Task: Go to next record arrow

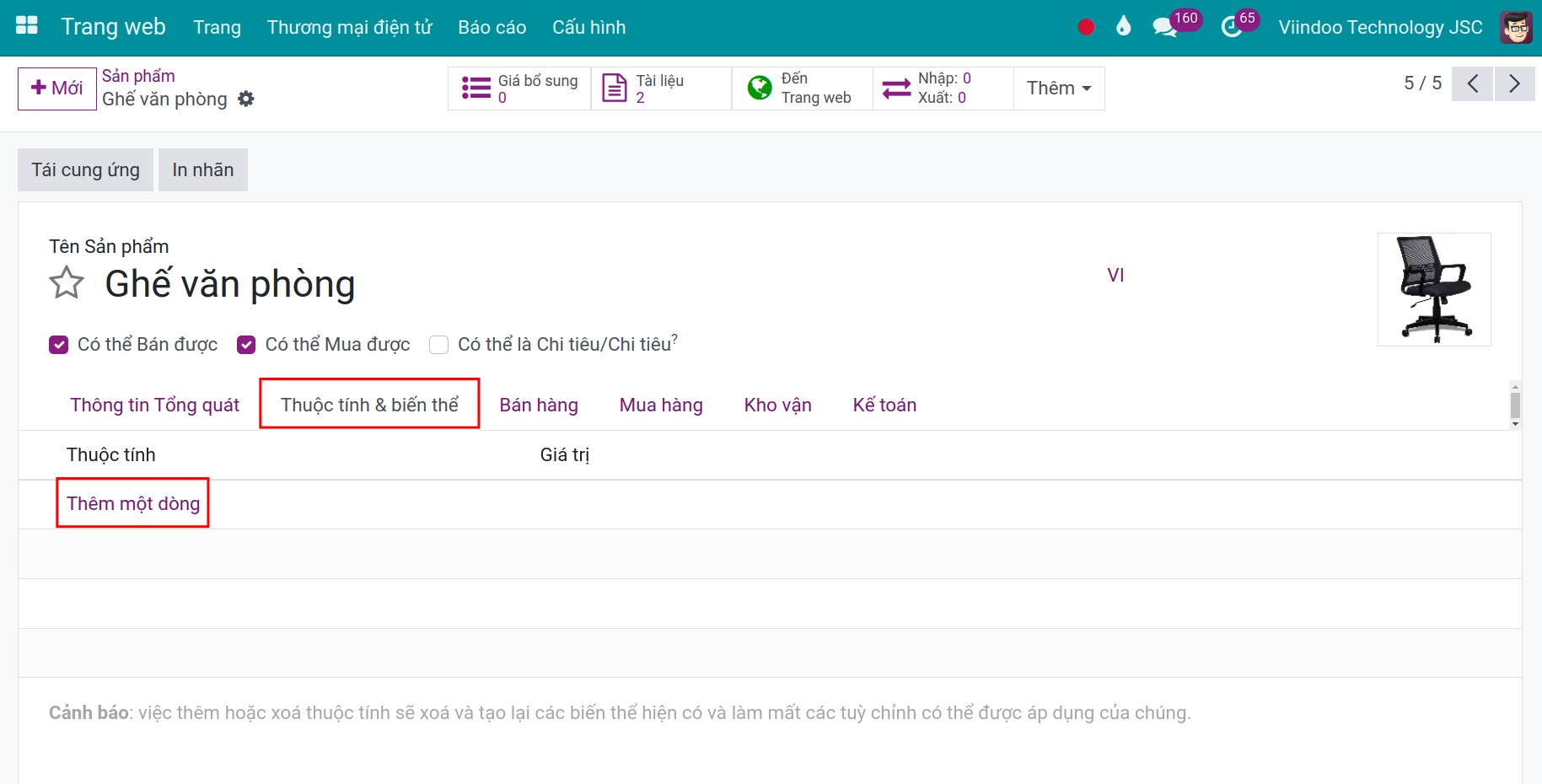Action: coord(1514,83)
